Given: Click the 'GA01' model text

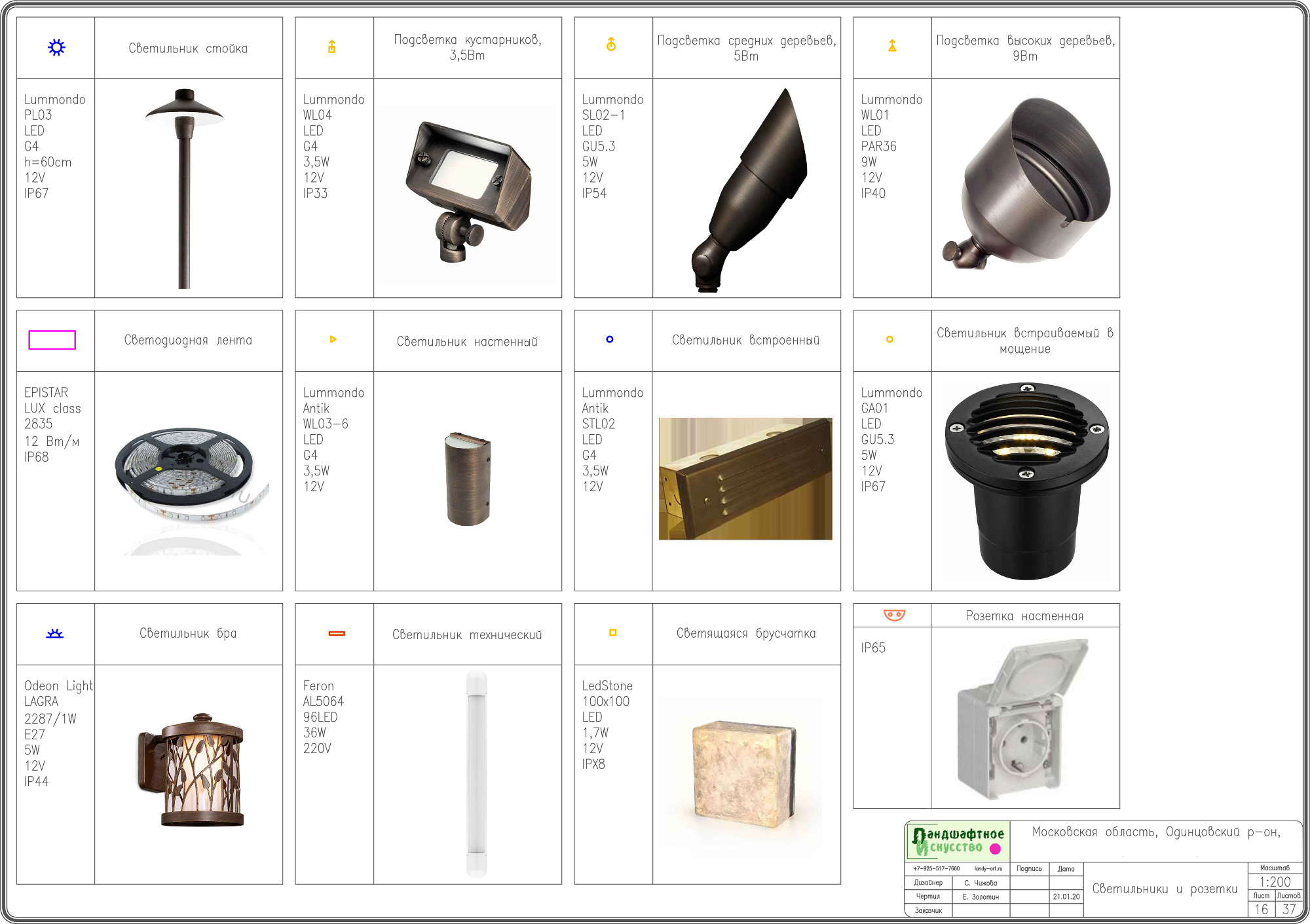Looking at the screenshot, I should click(874, 408).
